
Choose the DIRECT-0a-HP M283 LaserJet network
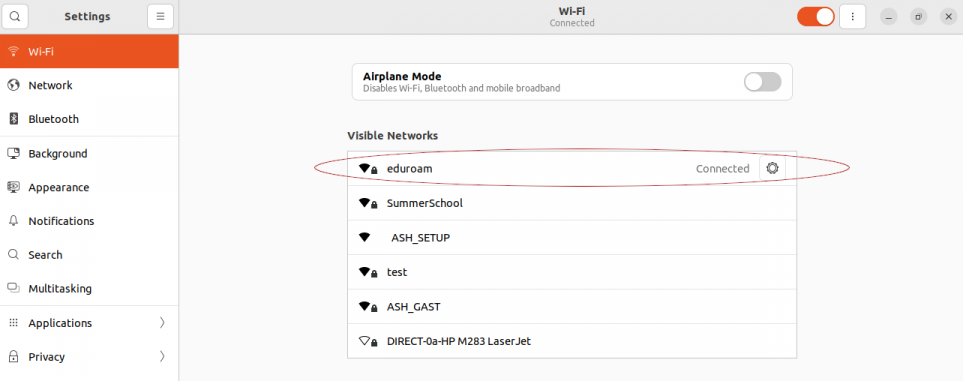tap(572, 341)
